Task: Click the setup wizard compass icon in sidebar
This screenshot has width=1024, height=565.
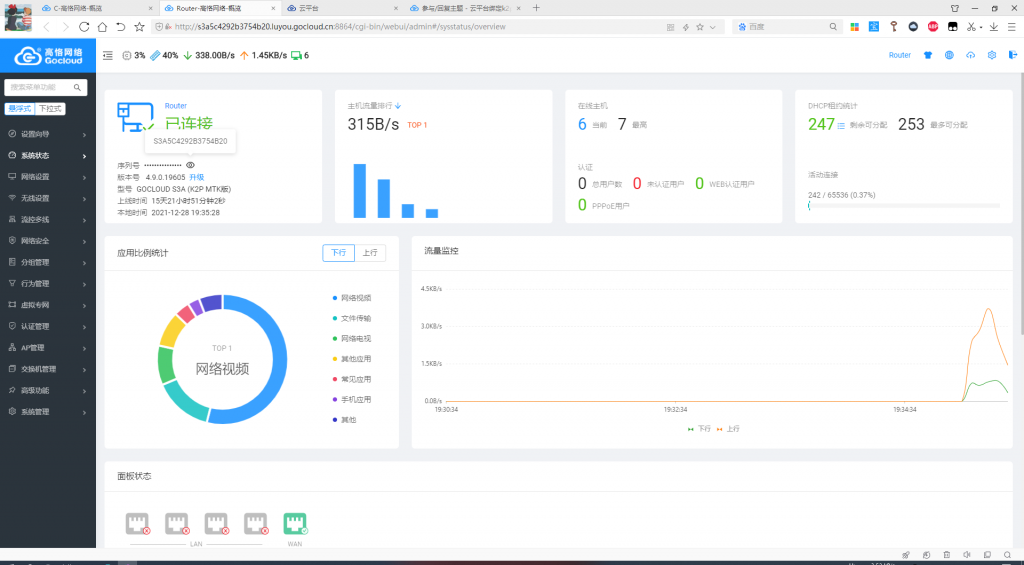Action: point(12,134)
